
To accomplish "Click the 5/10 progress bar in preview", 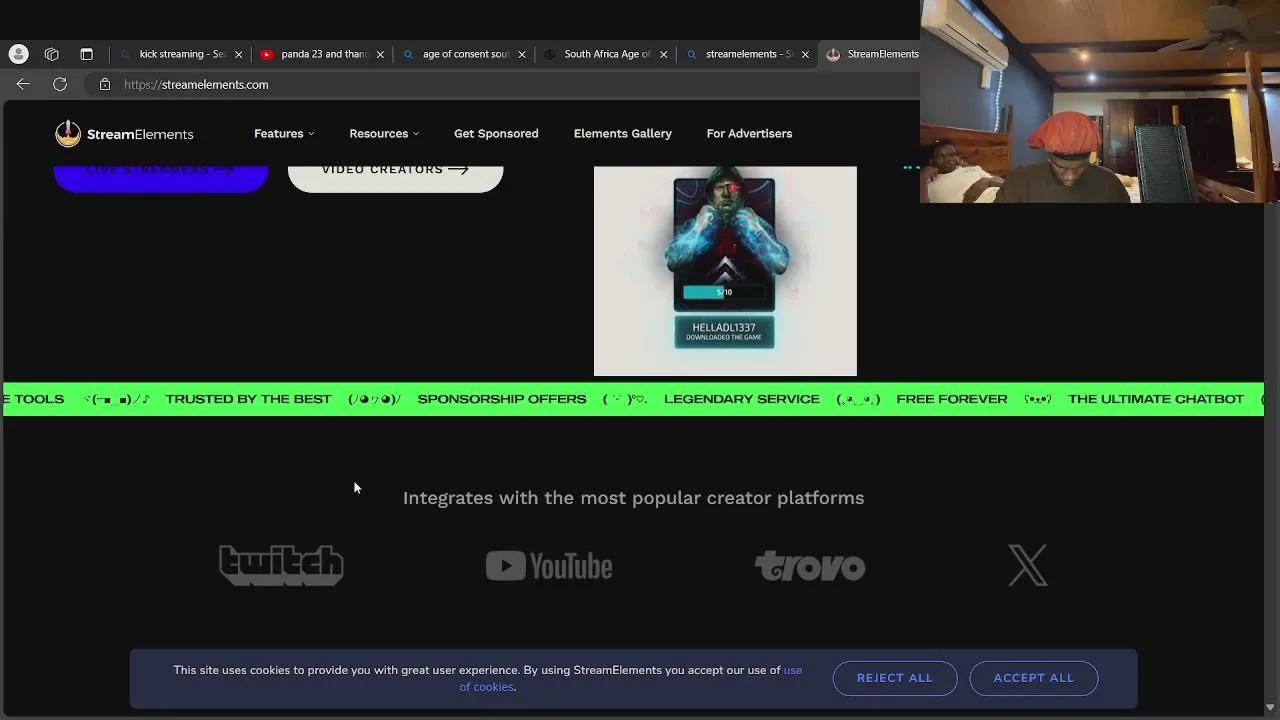I will click(724, 292).
